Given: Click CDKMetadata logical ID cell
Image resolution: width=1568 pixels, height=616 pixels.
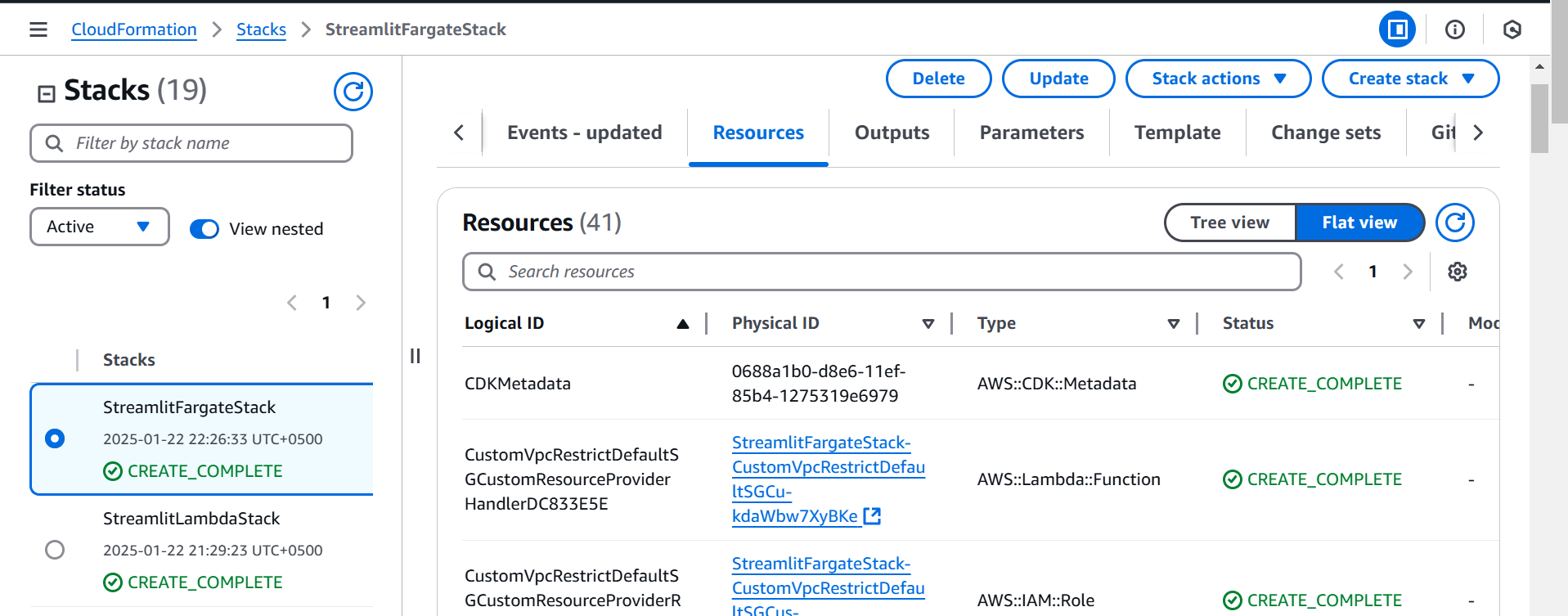Looking at the screenshot, I should (x=518, y=384).
